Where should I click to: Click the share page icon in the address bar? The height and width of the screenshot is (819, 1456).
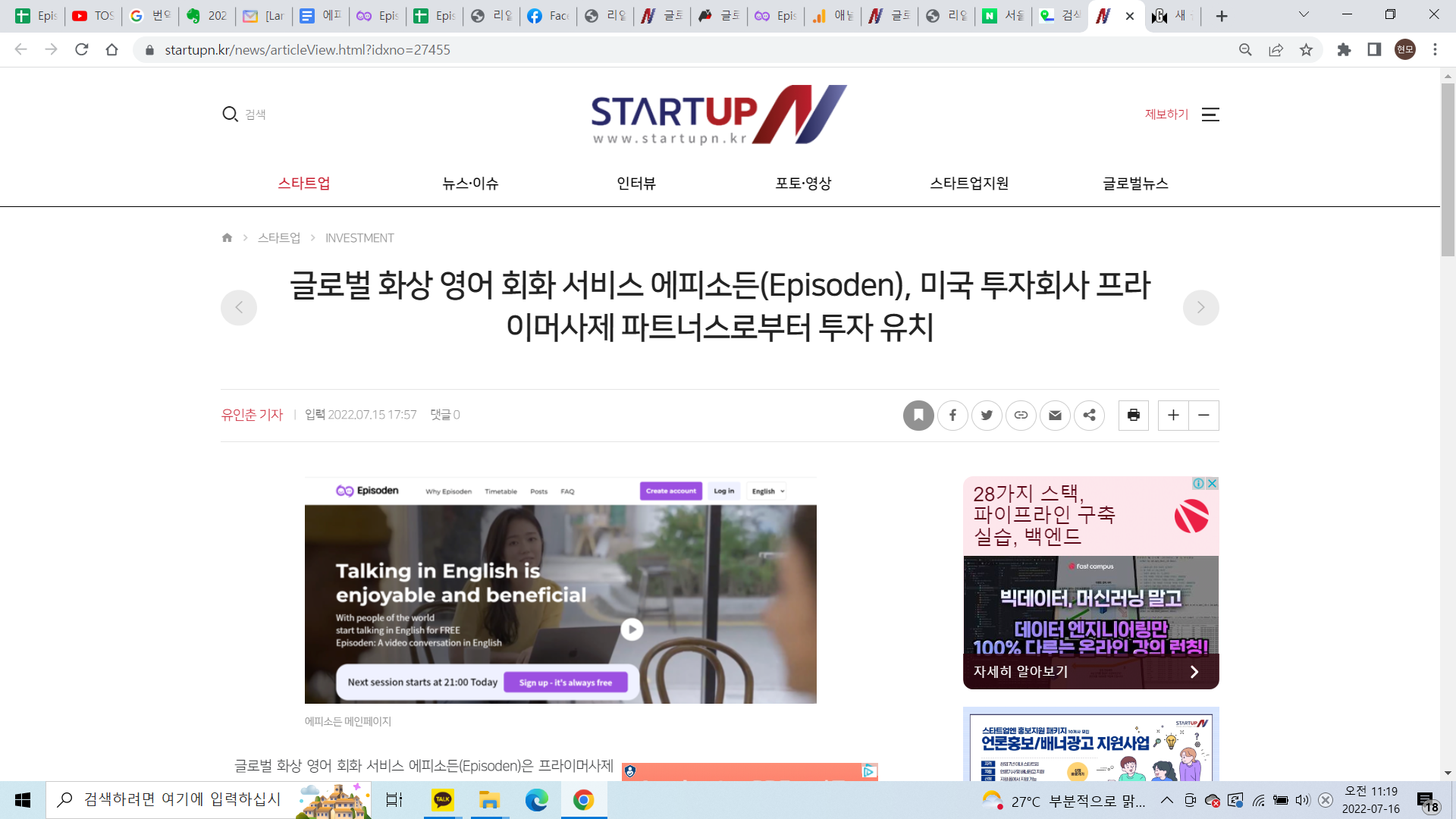(x=1276, y=49)
